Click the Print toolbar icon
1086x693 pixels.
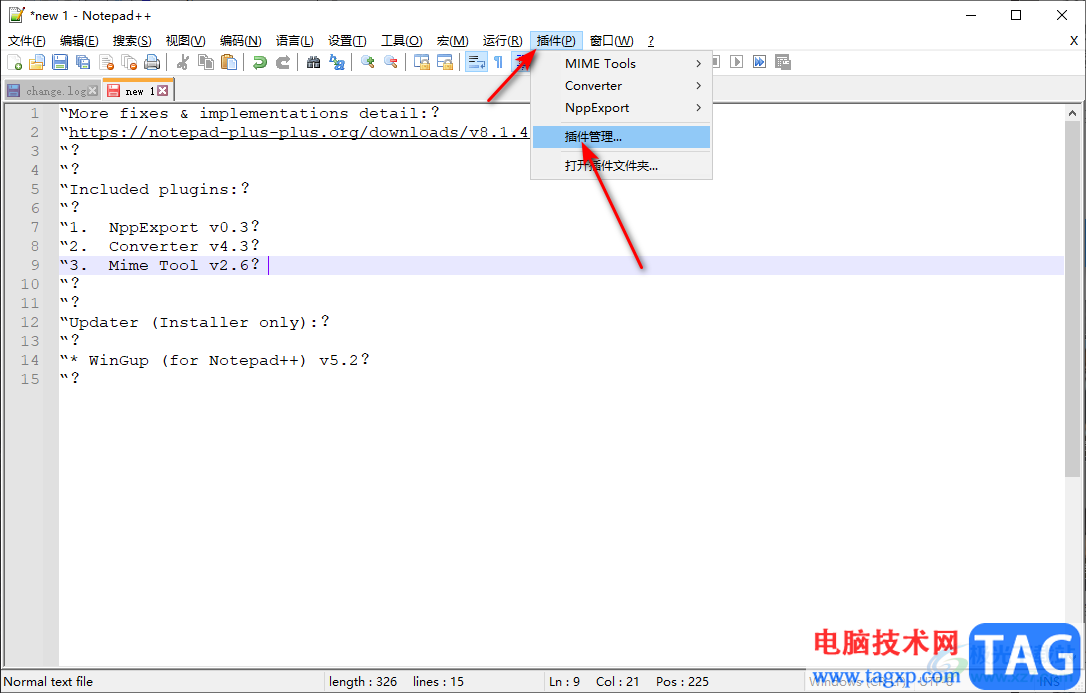coord(152,62)
